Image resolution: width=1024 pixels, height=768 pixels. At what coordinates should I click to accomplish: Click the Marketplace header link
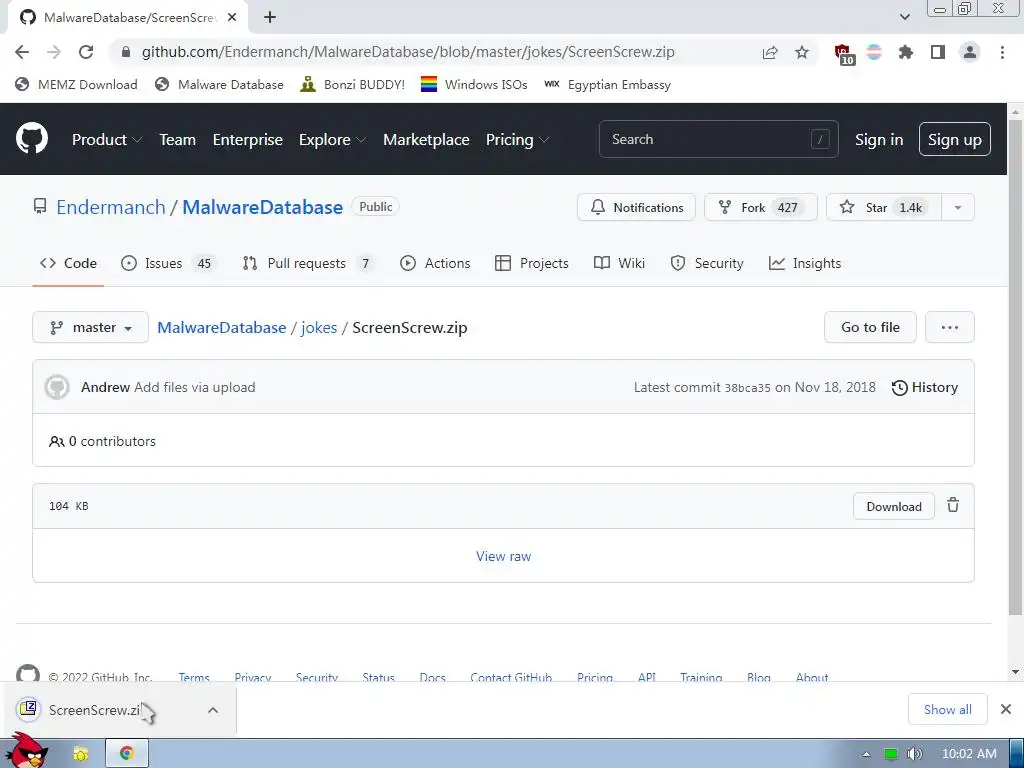click(x=426, y=139)
